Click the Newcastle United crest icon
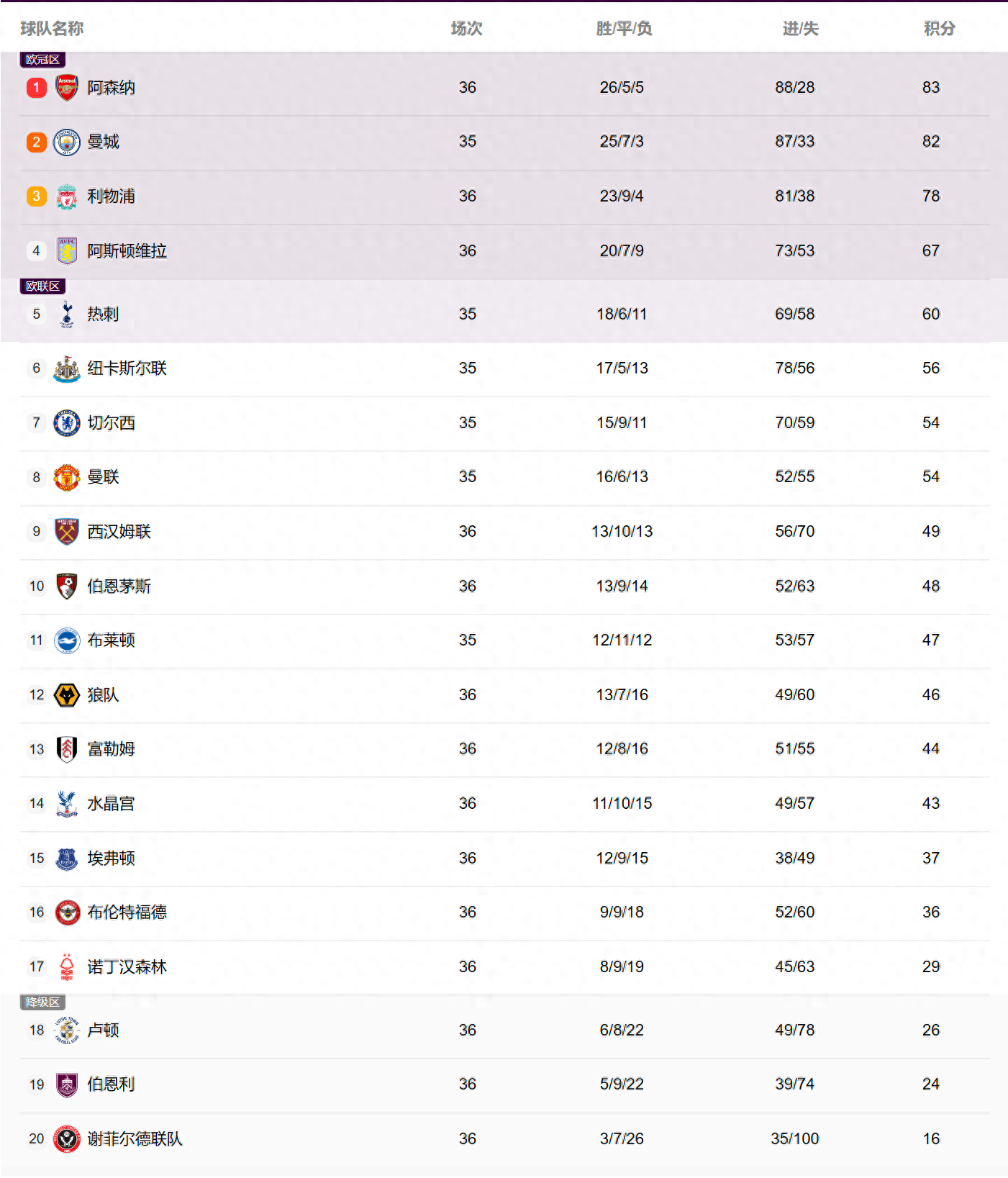 pos(67,368)
